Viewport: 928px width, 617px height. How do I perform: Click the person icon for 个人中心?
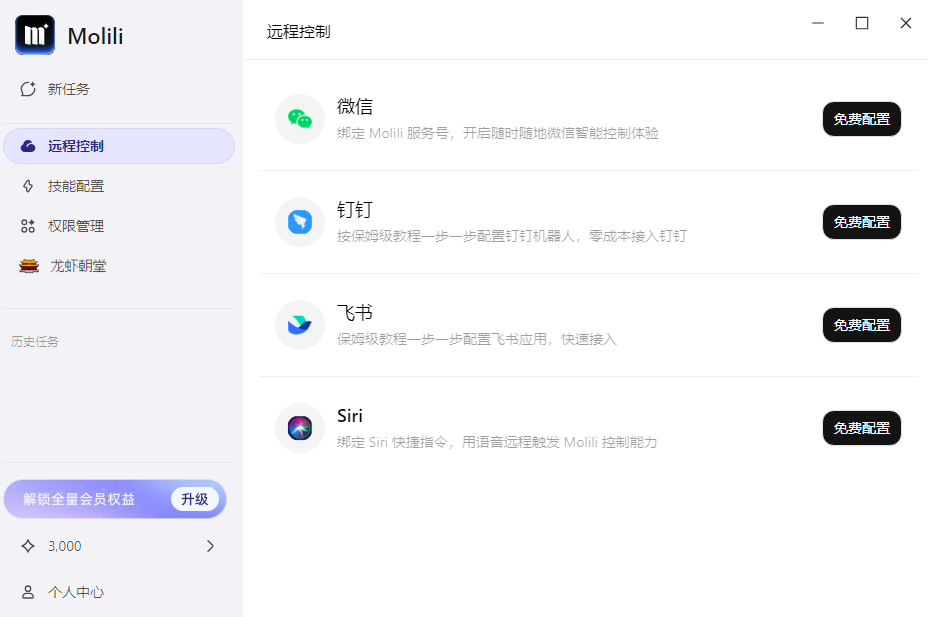[x=28, y=592]
